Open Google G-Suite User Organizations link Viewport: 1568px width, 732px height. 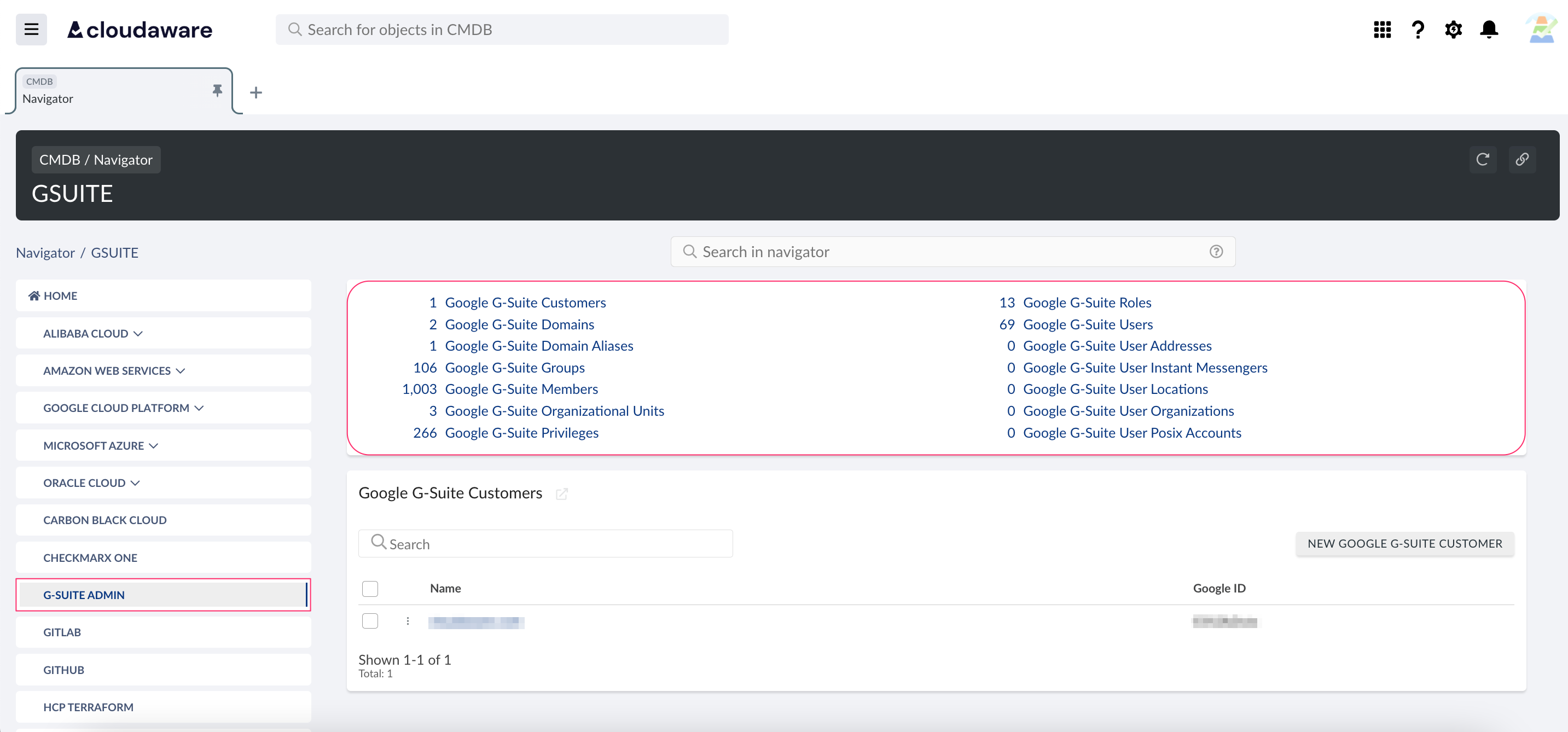click(x=1129, y=411)
